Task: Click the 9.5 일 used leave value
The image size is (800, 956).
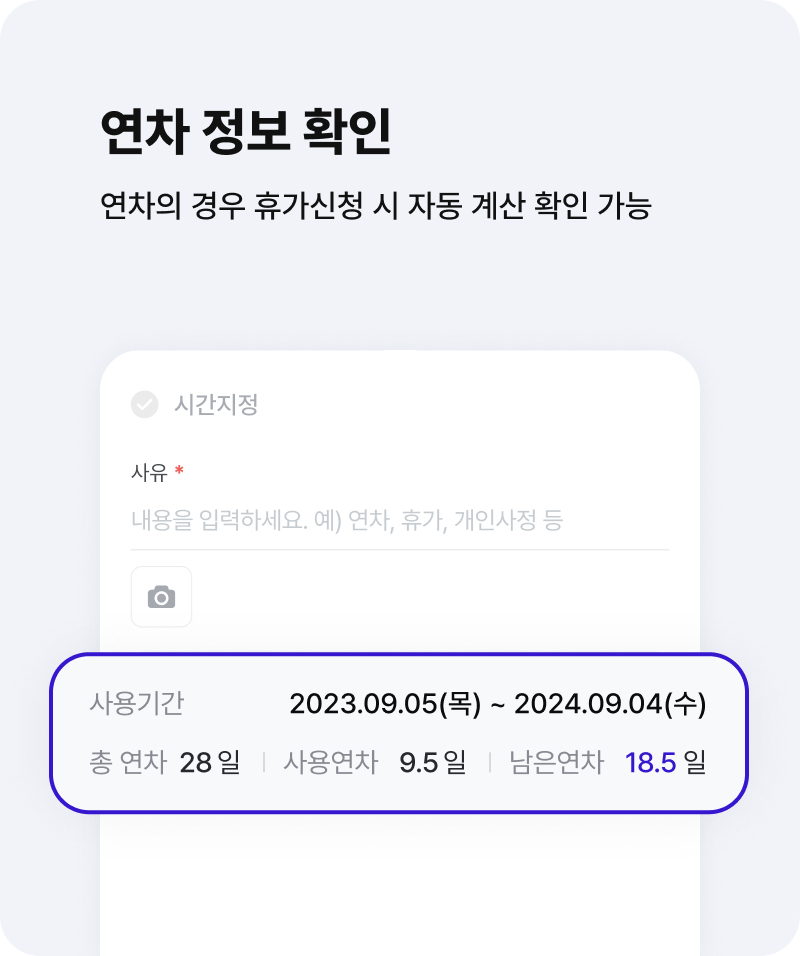Action: (433, 762)
